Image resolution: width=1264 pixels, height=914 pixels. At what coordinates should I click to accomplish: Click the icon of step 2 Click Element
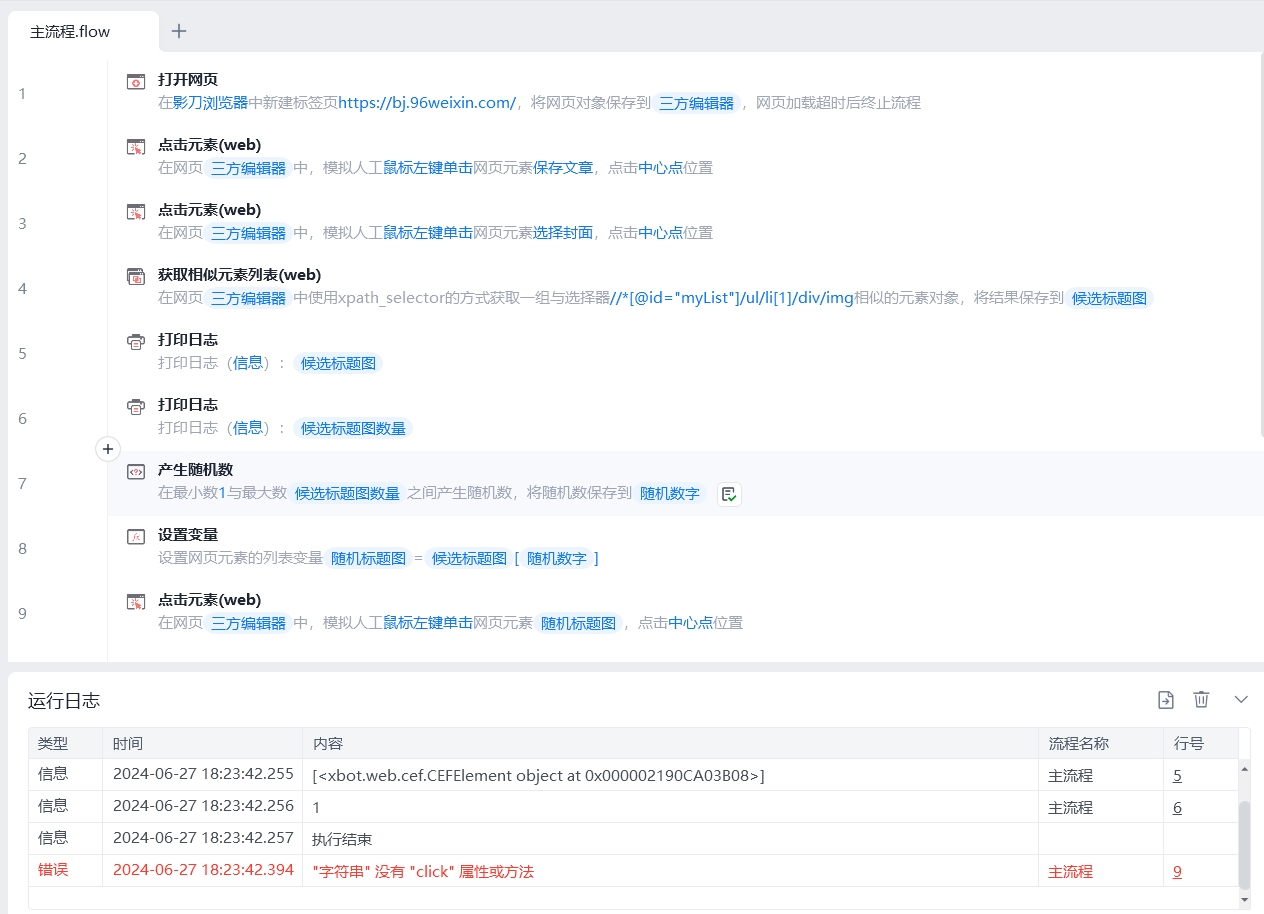click(136, 146)
